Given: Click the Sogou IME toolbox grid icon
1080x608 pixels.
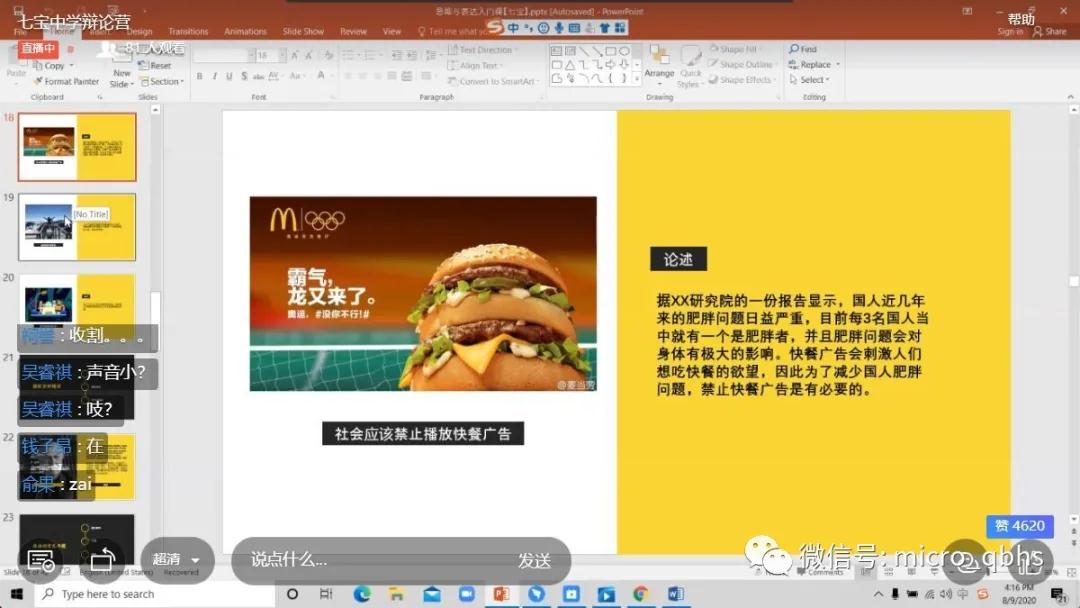Looking at the screenshot, I should click(x=621, y=28).
